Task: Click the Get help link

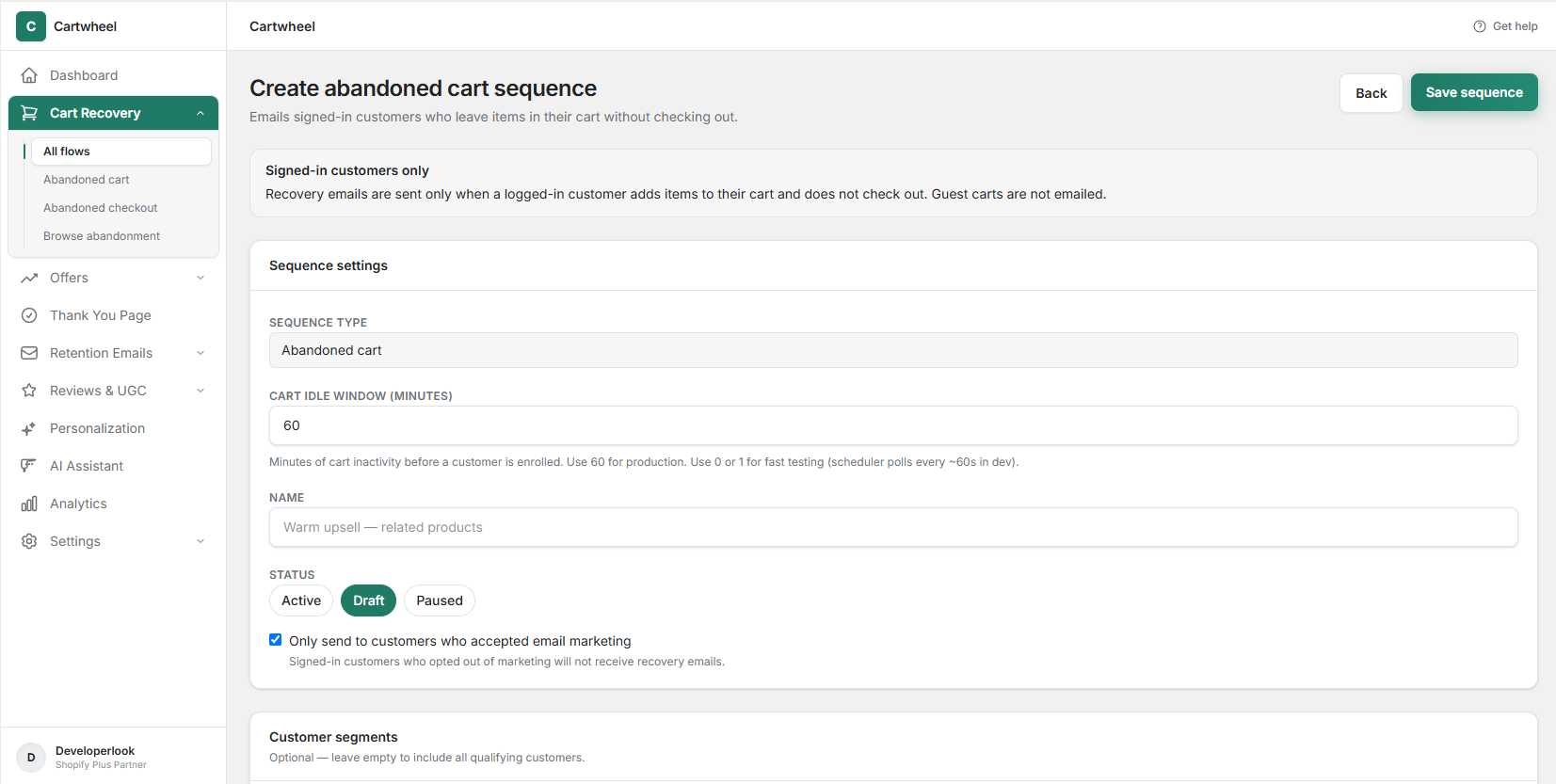Action: click(x=1505, y=26)
